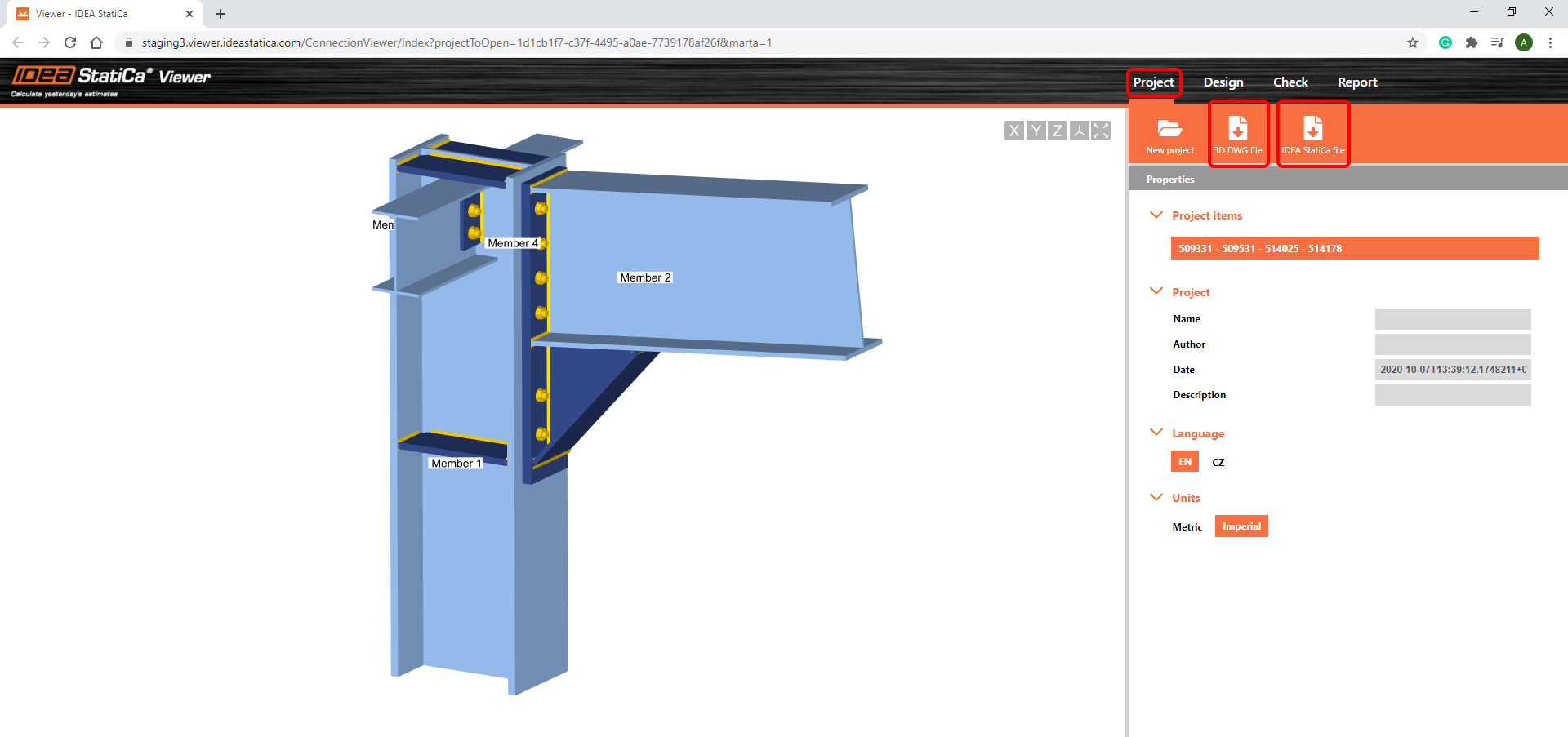Switch to the axonometric view icon

click(x=1080, y=131)
